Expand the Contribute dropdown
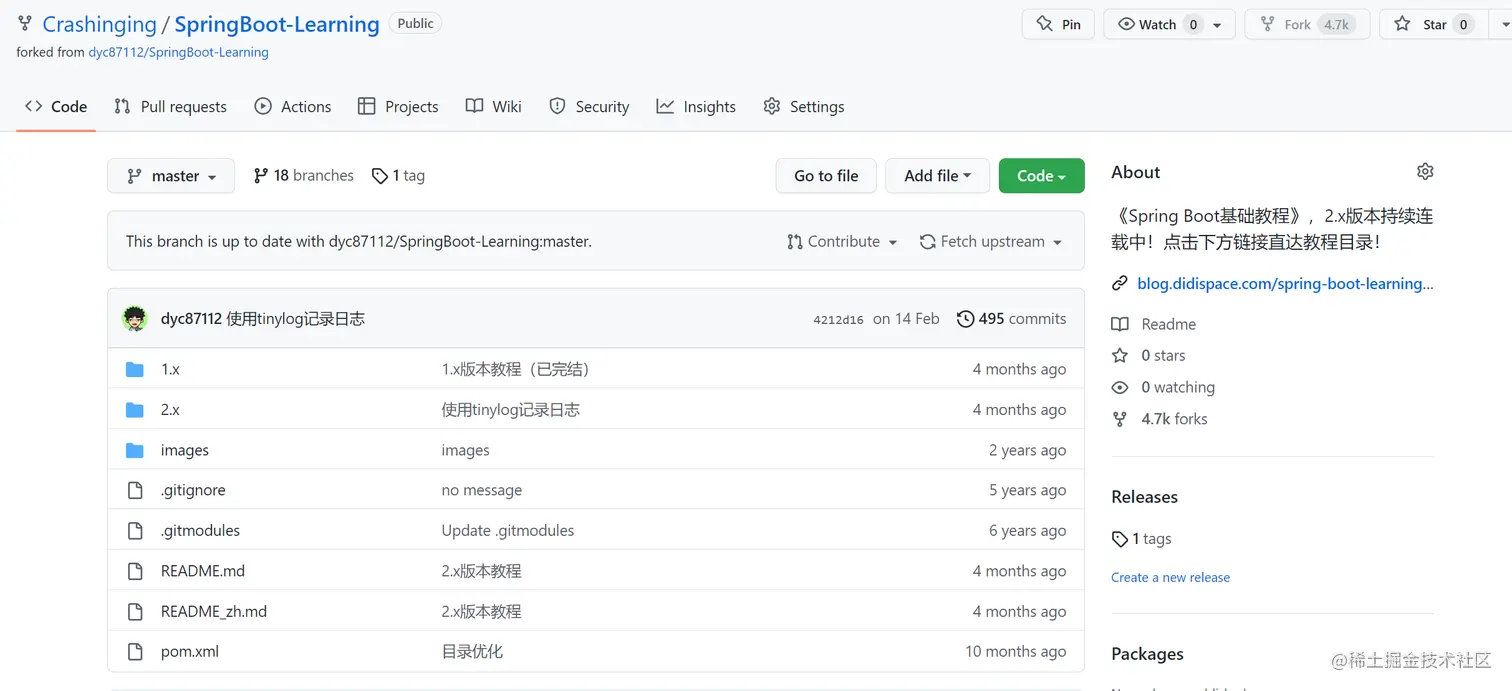Screen dimensions: 1512x691 click(842, 242)
